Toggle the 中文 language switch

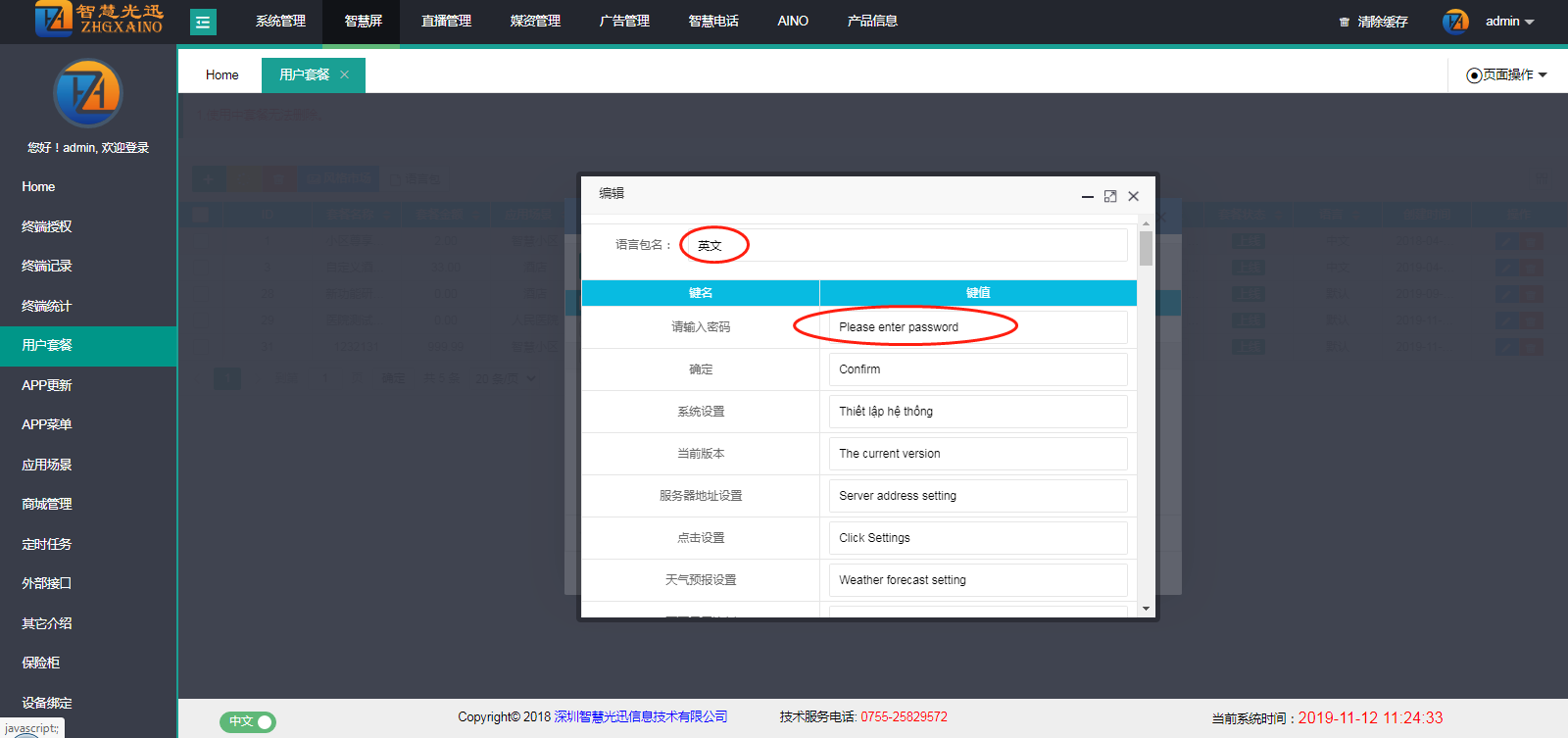tap(248, 721)
